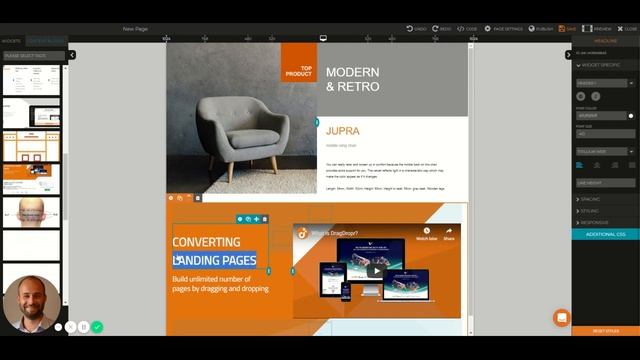Select the JUPRA product title
Screen dimensions: 640x360
click(x=343, y=131)
